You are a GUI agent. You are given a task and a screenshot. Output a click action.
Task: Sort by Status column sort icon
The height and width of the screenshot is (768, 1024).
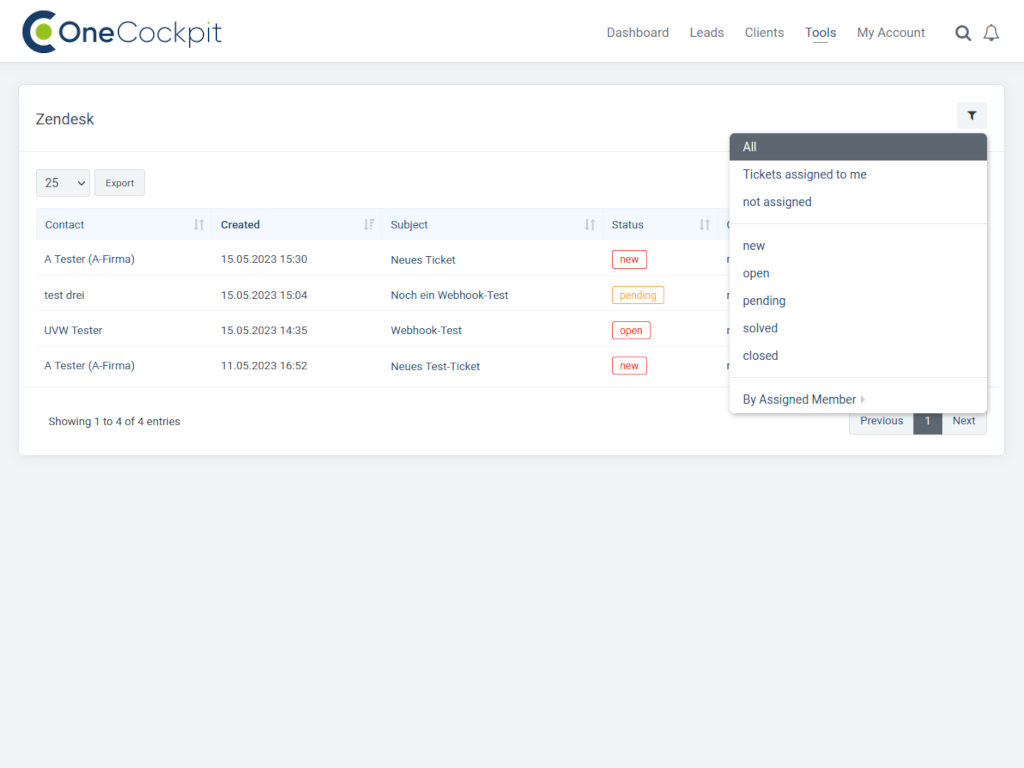pos(705,225)
